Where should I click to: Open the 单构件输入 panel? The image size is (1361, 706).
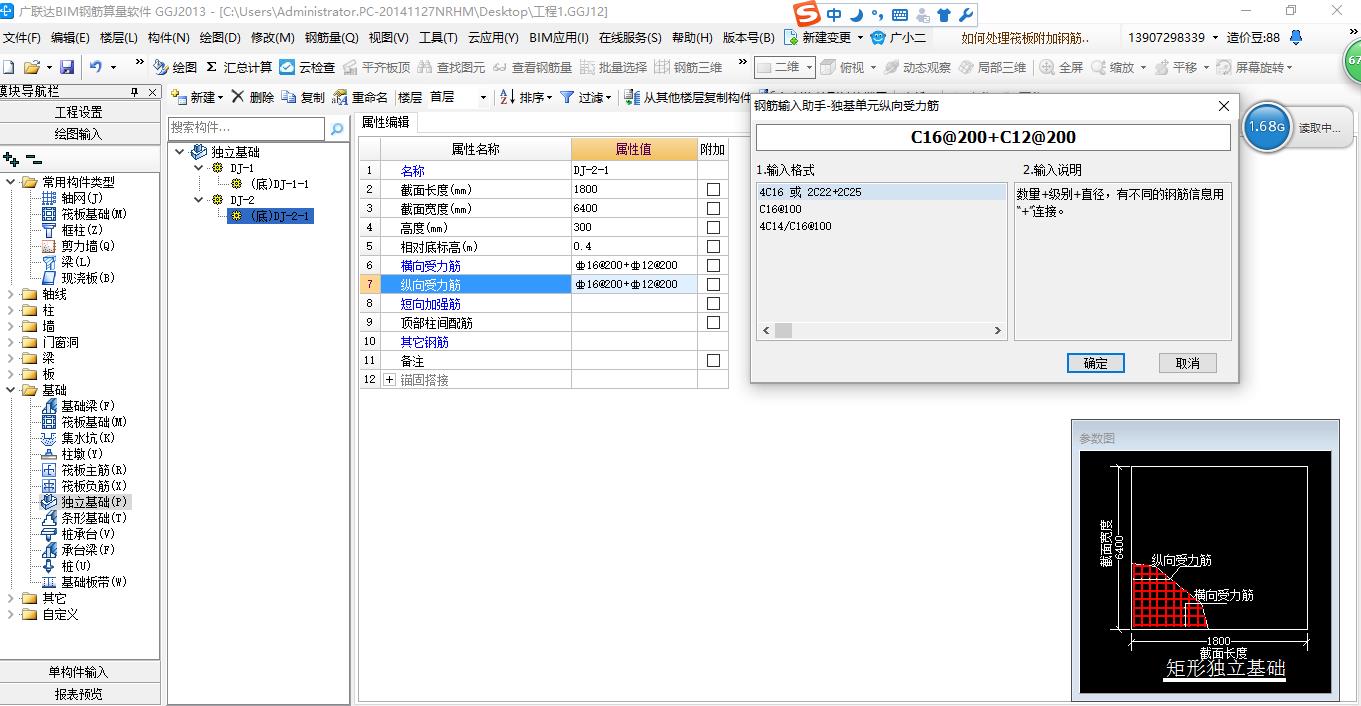pos(79,672)
